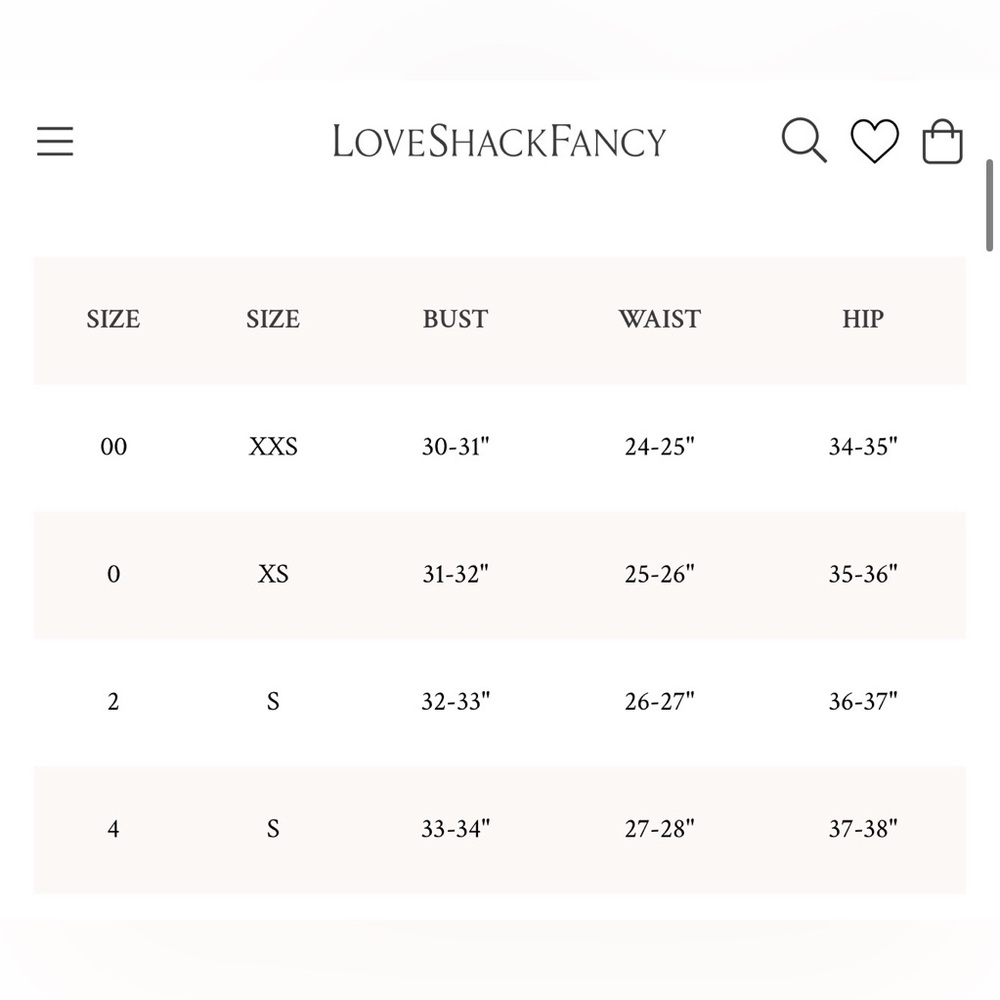Click the 33-34" bust measurement
This screenshot has width=1000, height=1000.
tap(455, 829)
